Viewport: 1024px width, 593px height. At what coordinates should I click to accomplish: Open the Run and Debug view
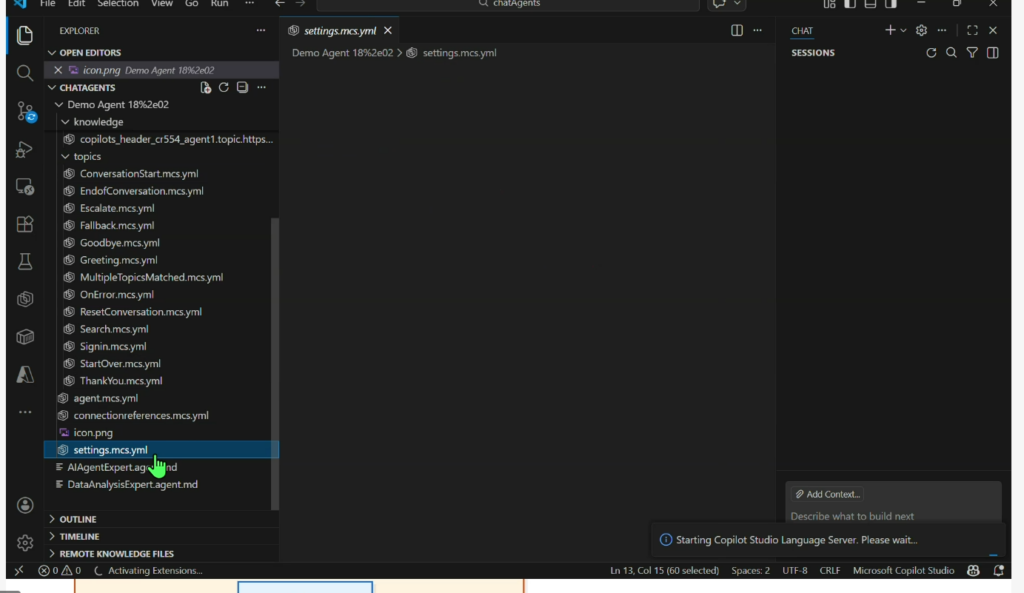coord(25,150)
